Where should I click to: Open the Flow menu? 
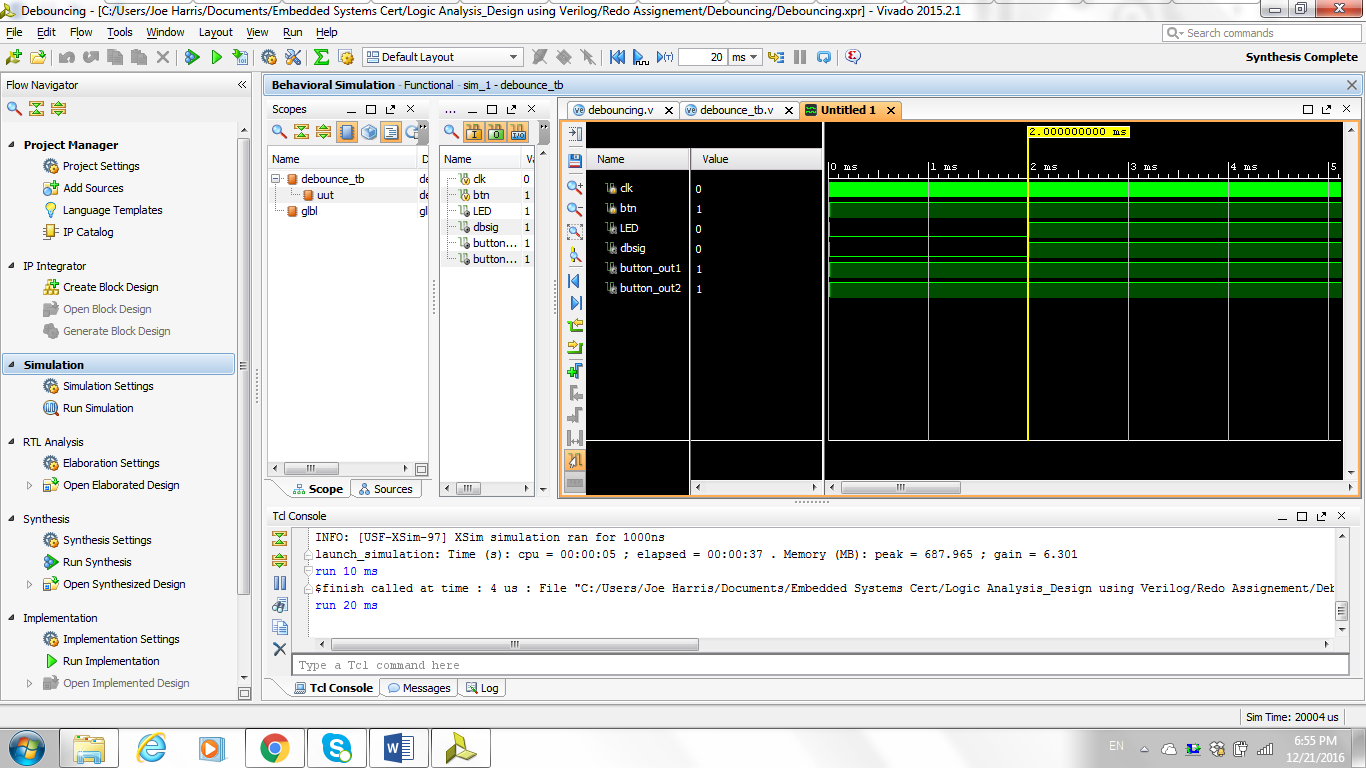(x=79, y=31)
